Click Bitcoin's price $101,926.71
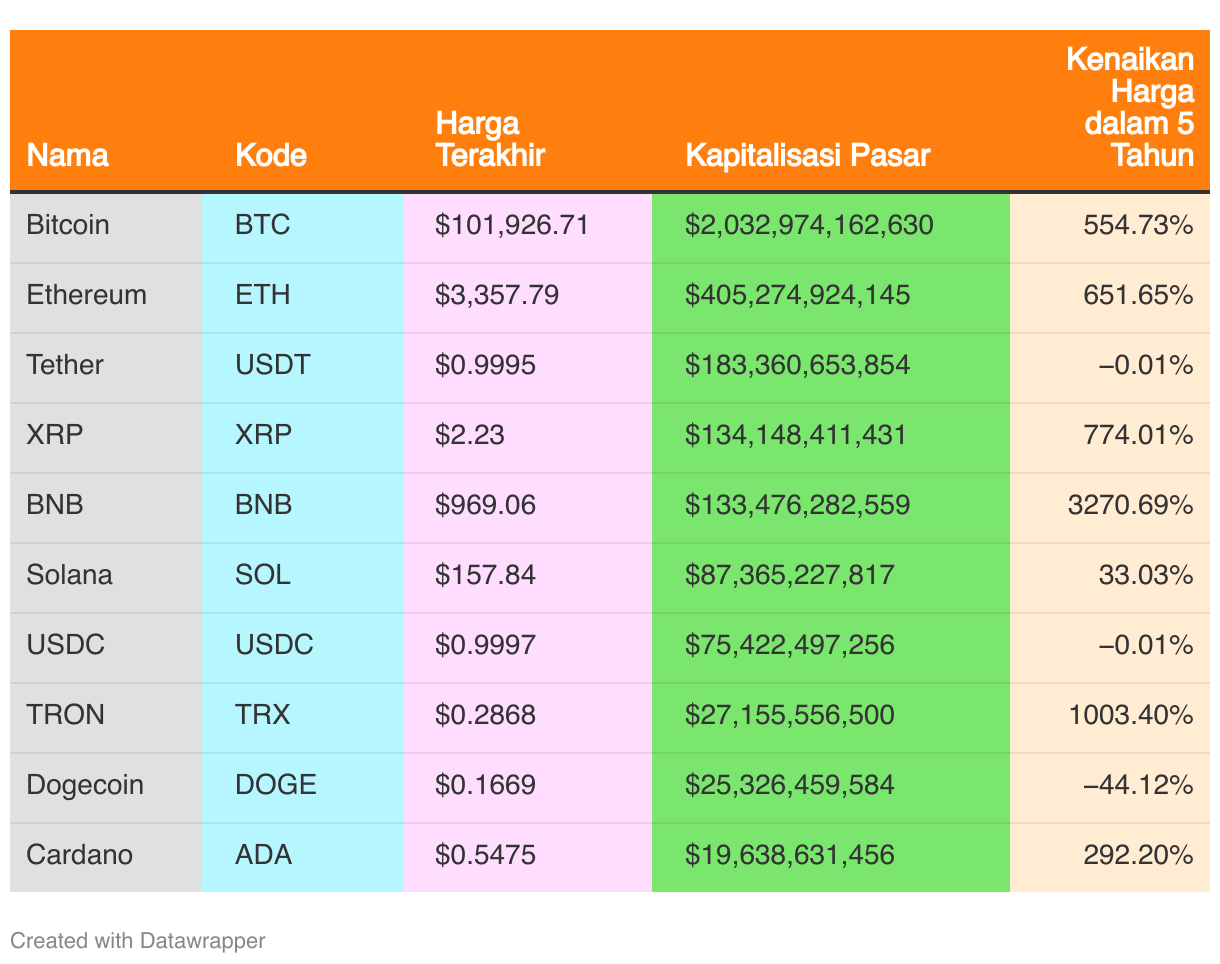The width and height of the screenshot is (1220, 964). click(512, 225)
